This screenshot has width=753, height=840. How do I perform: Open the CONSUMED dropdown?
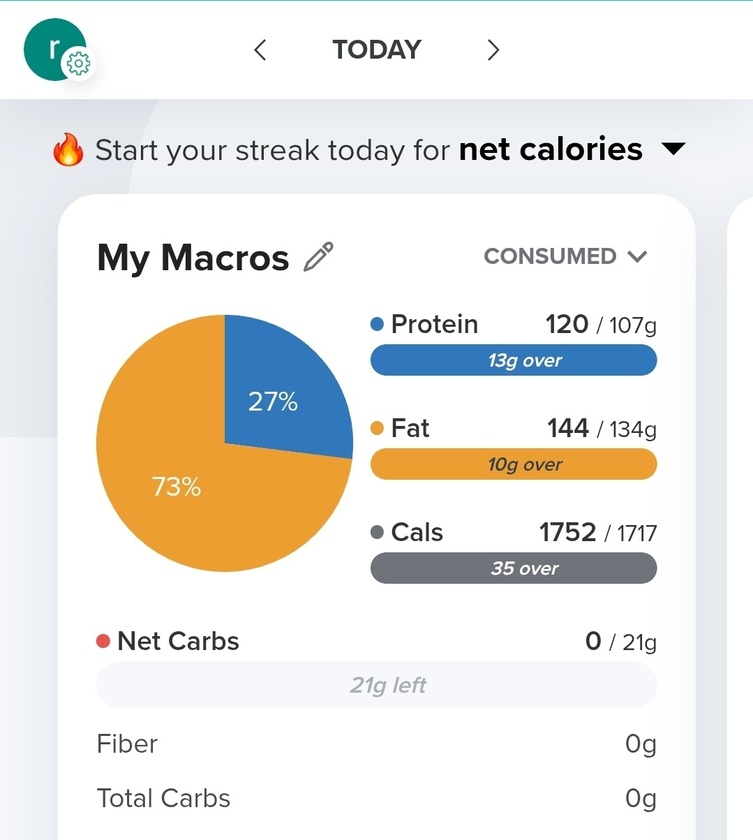click(x=566, y=256)
